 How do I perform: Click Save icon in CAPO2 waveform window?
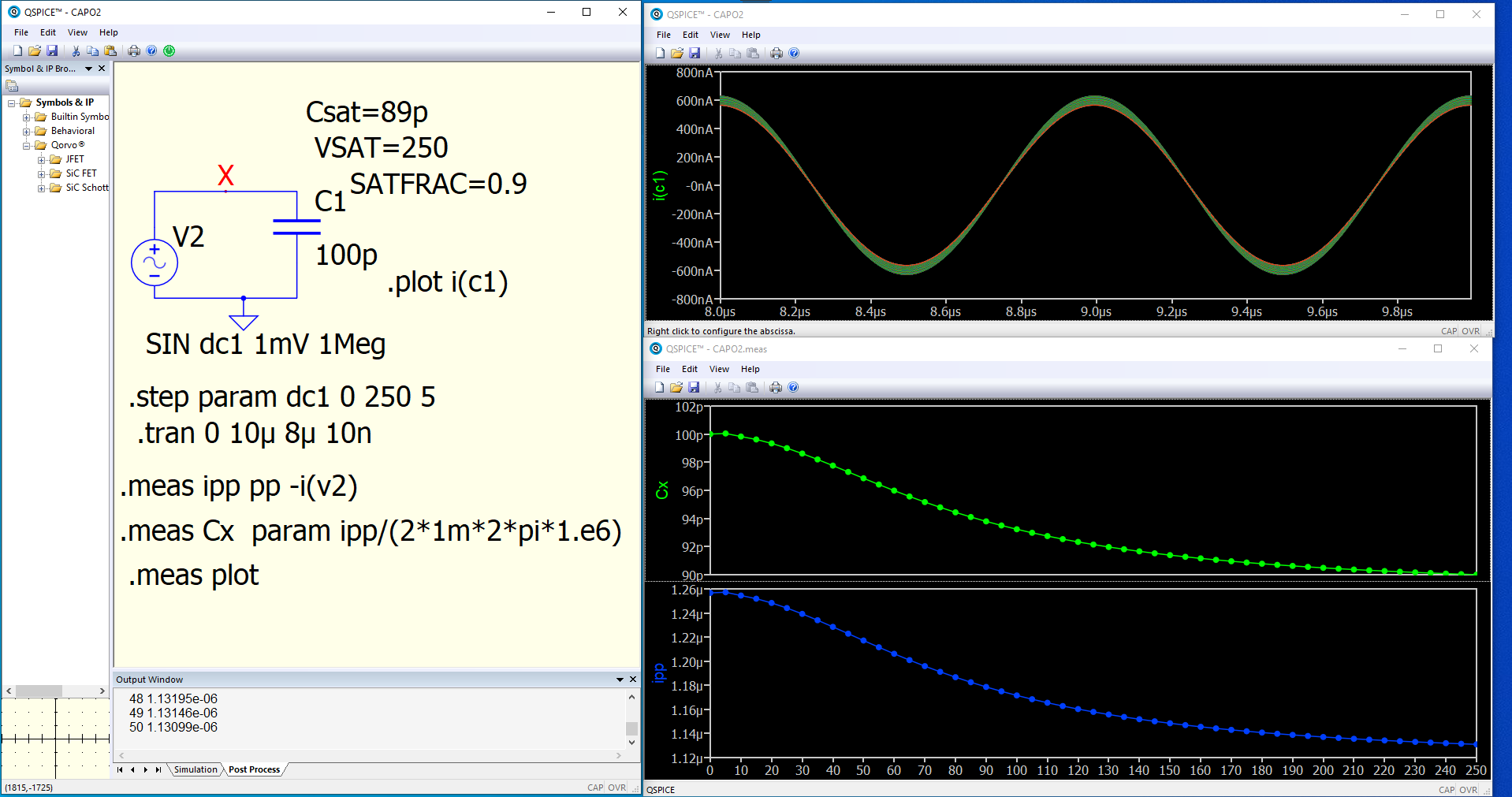695,53
